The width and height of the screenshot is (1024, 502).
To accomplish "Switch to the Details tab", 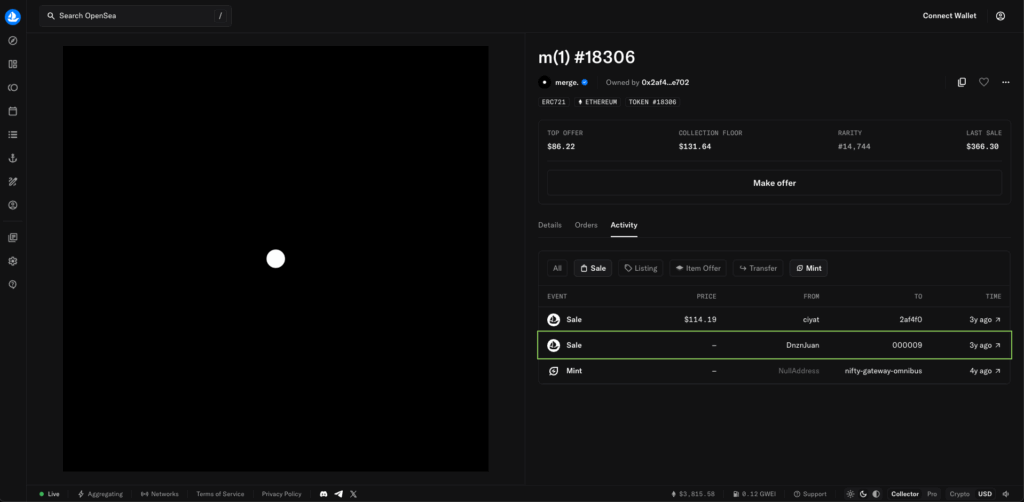I will [x=550, y=225].
